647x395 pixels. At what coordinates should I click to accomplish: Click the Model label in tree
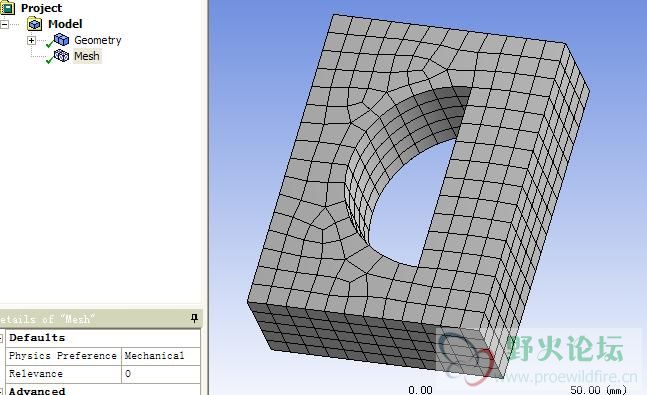click(65, 24)
